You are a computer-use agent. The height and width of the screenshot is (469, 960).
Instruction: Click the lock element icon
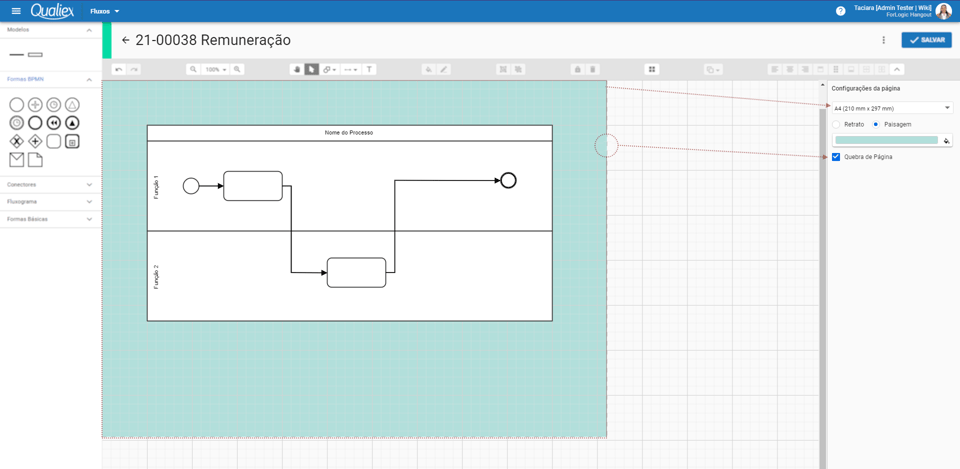click(577, 70)
